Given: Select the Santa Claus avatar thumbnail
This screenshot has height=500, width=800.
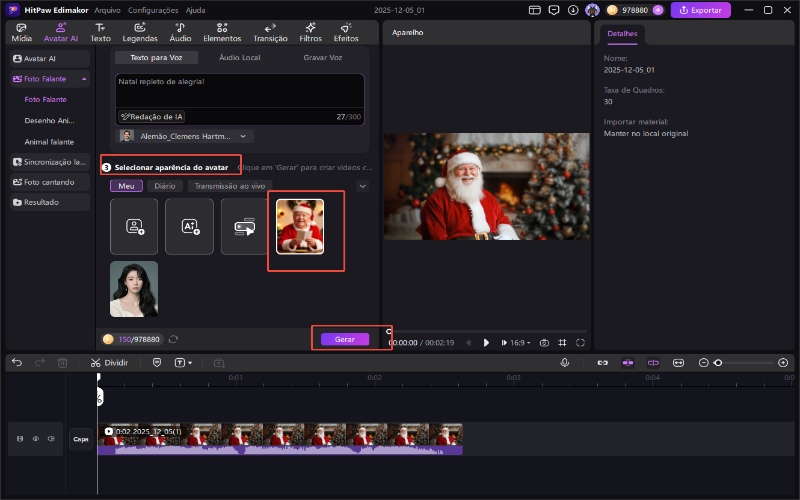Looking at the screenshot, I should tap(300, 227).
